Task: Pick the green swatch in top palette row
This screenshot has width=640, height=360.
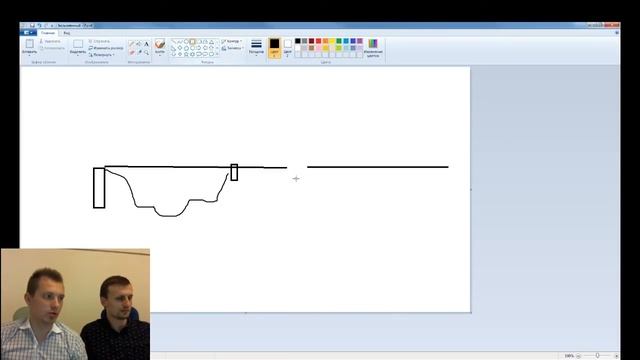Action: tap(339, 41)
